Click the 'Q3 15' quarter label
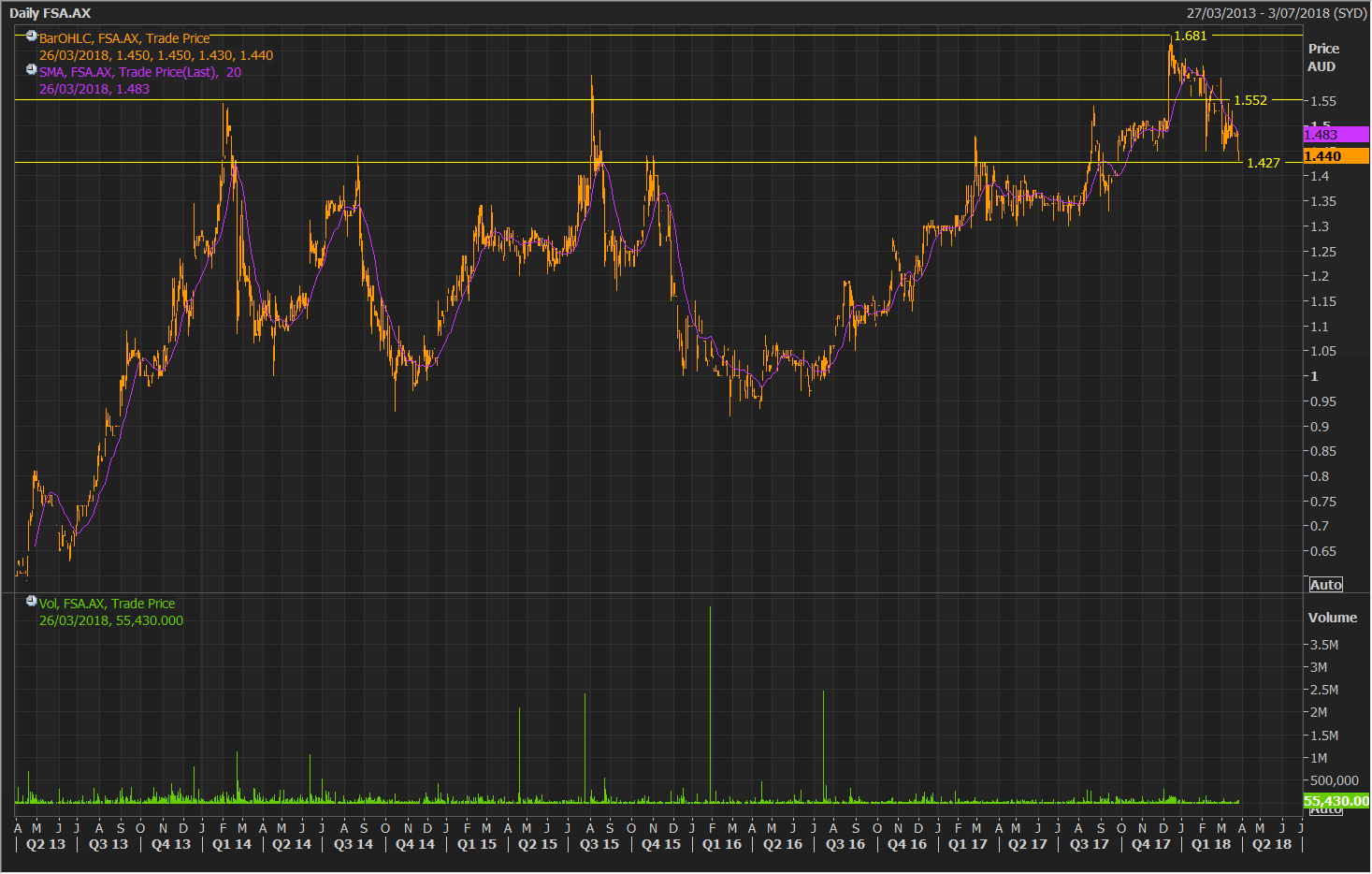This screenshot has height=874, width=1372. point(599,844)
